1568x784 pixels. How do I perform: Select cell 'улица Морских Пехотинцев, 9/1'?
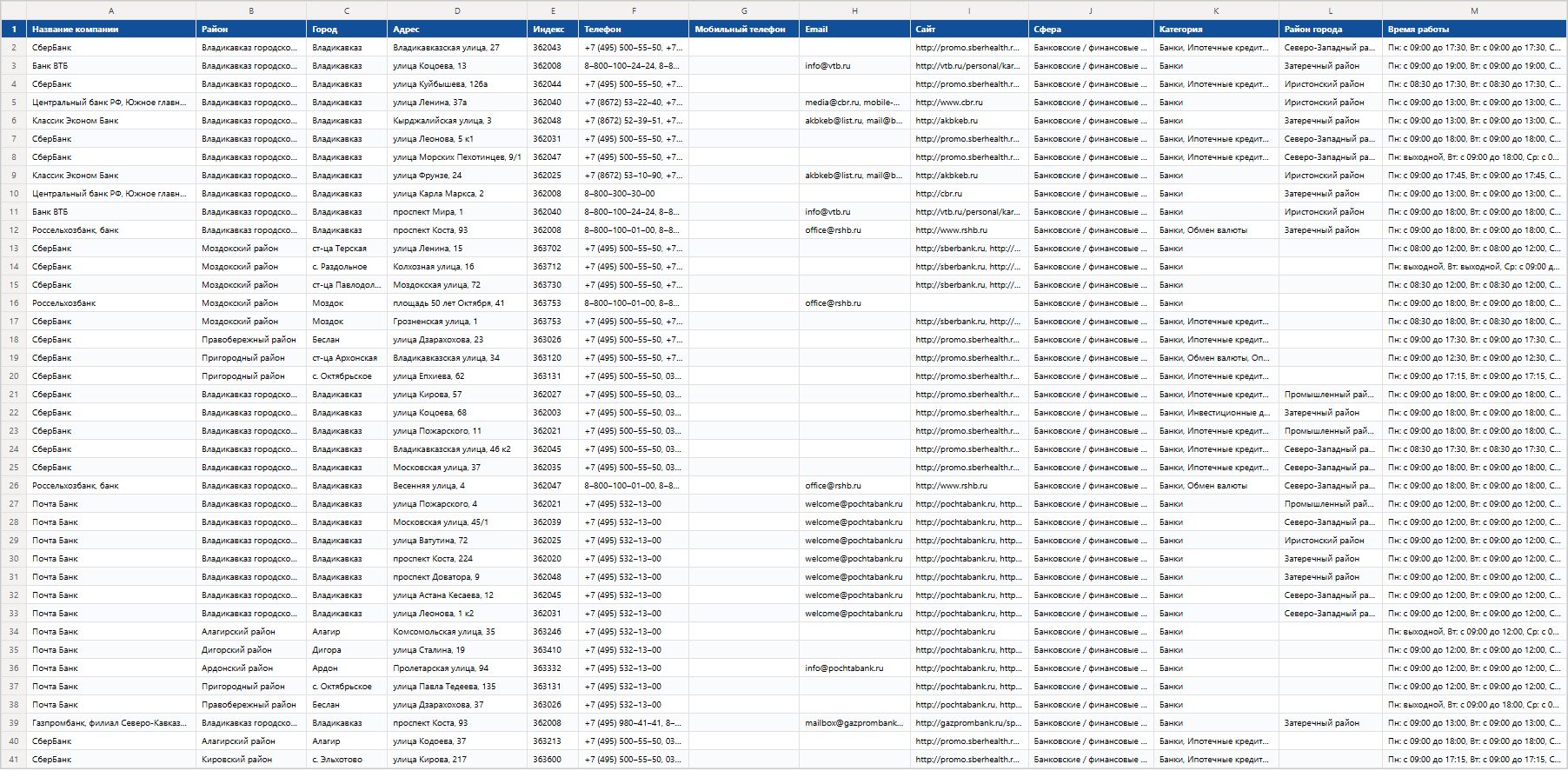pyautogui.click(x=457, y=157)
